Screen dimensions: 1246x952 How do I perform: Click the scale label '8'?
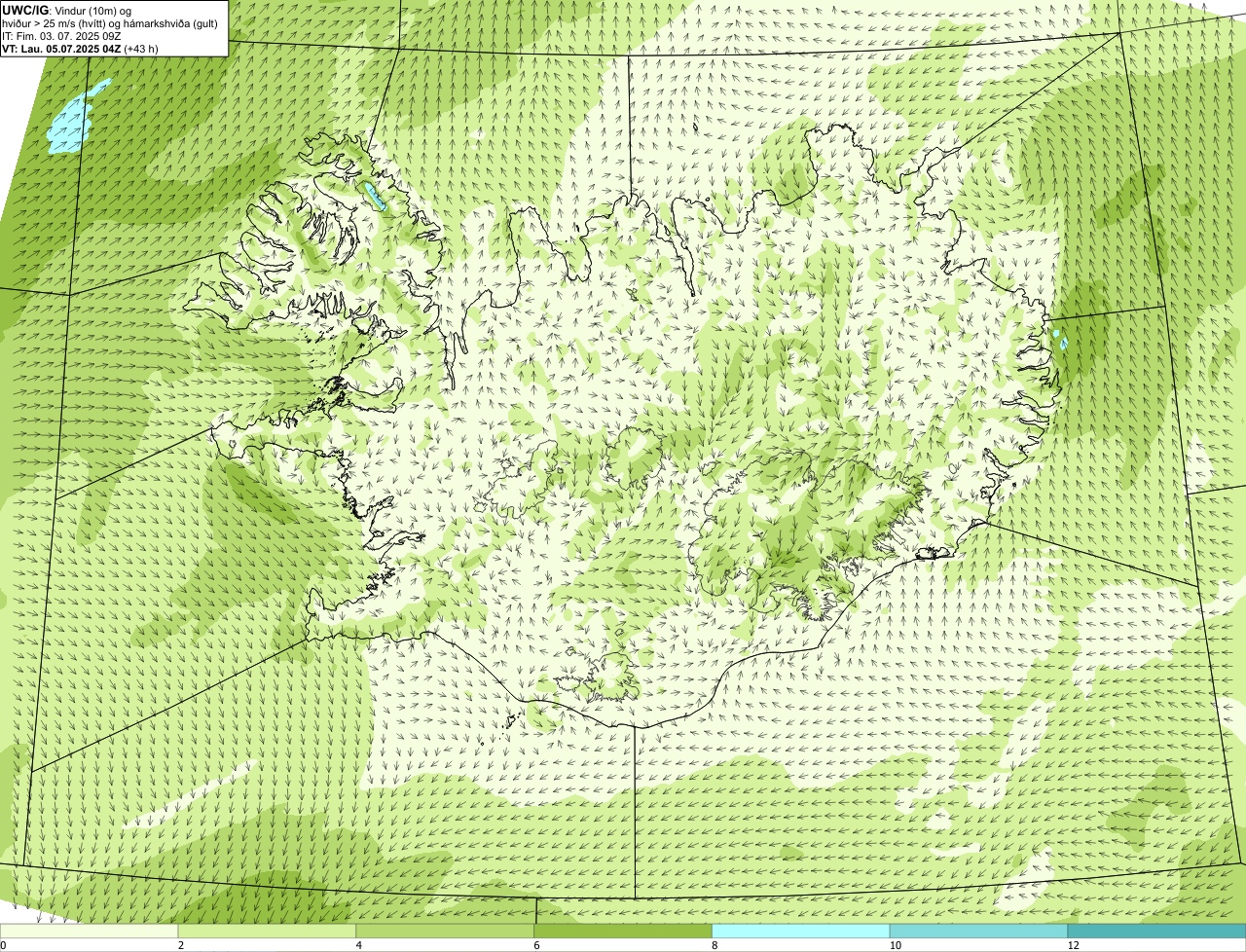[x=715, y=945]
